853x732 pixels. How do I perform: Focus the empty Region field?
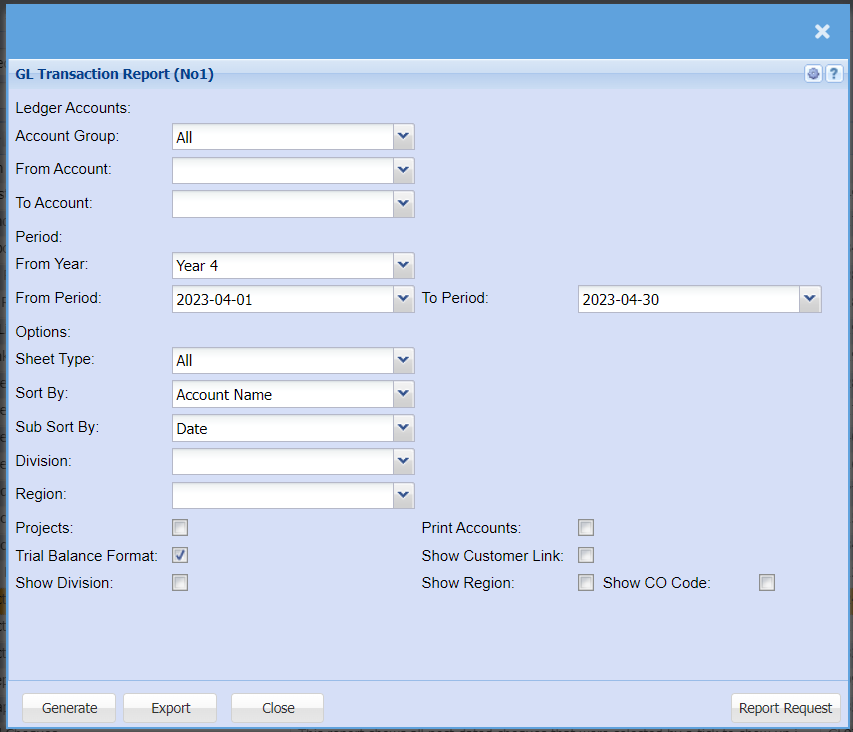click(283, 495)
